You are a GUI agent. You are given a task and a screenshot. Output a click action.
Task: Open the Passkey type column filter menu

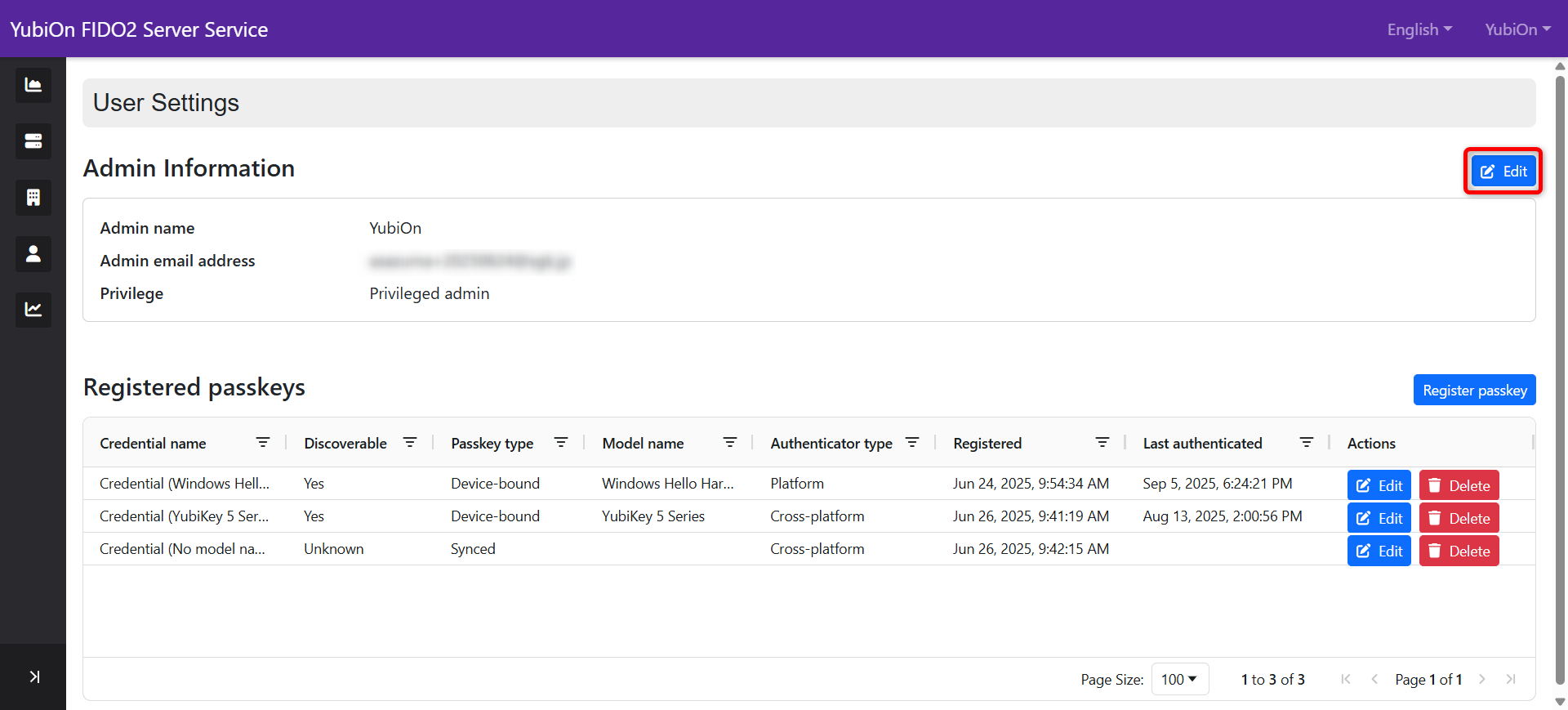561,442
